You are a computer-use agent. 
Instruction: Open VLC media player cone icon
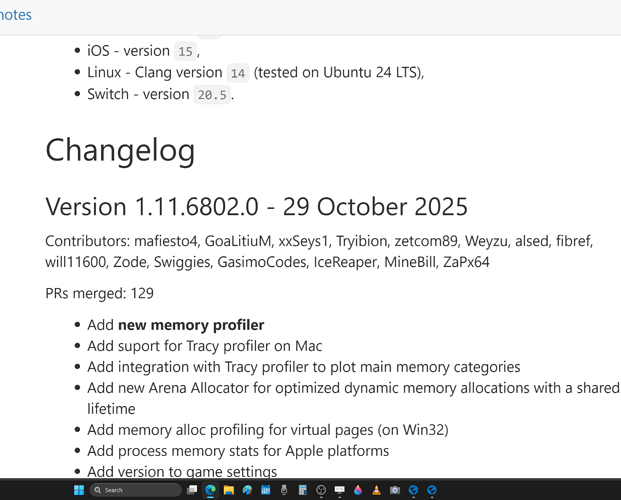click(x=376, y=490)
